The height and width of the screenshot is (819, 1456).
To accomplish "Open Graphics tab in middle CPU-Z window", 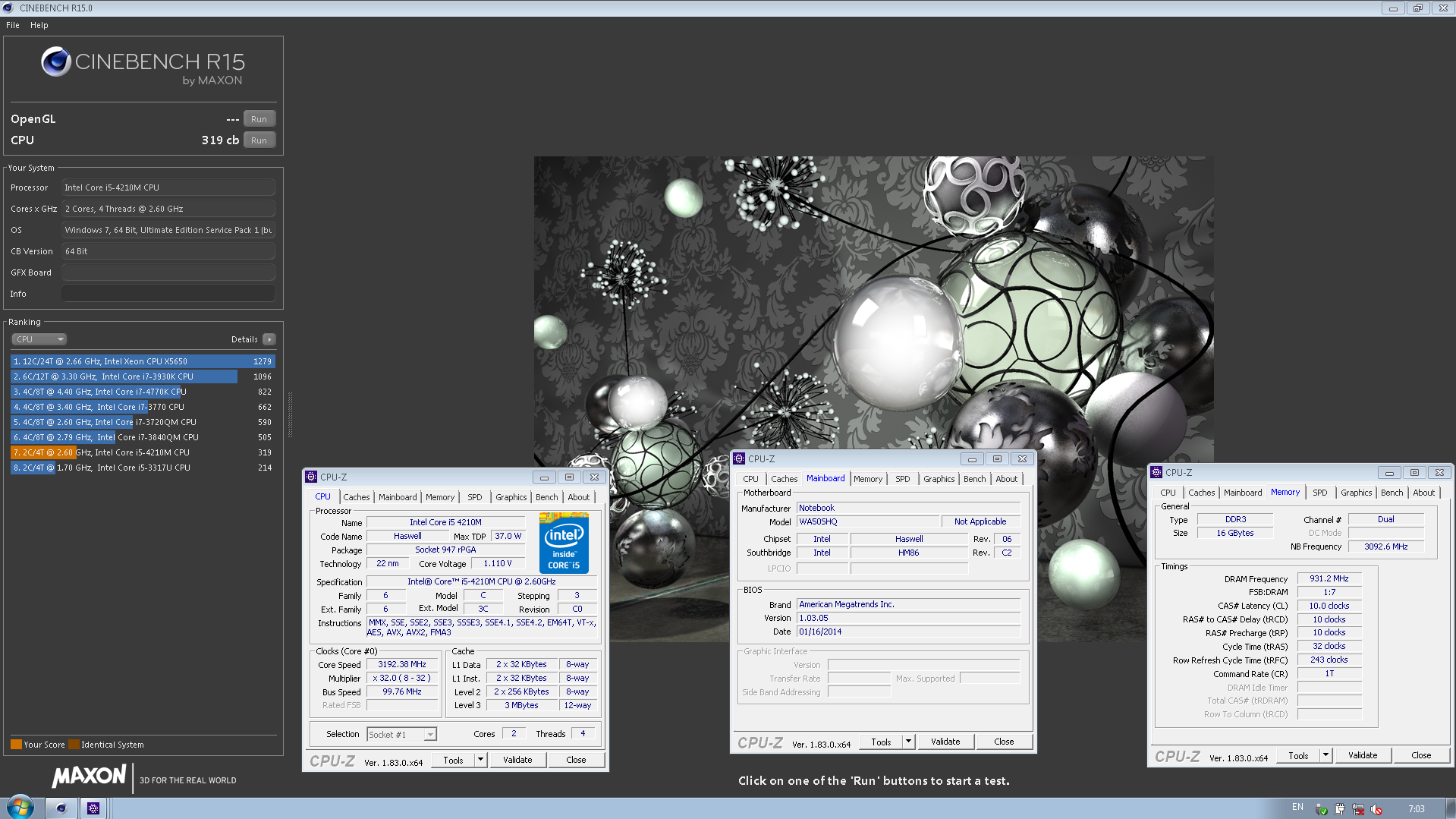I will (x=939, y=479).
